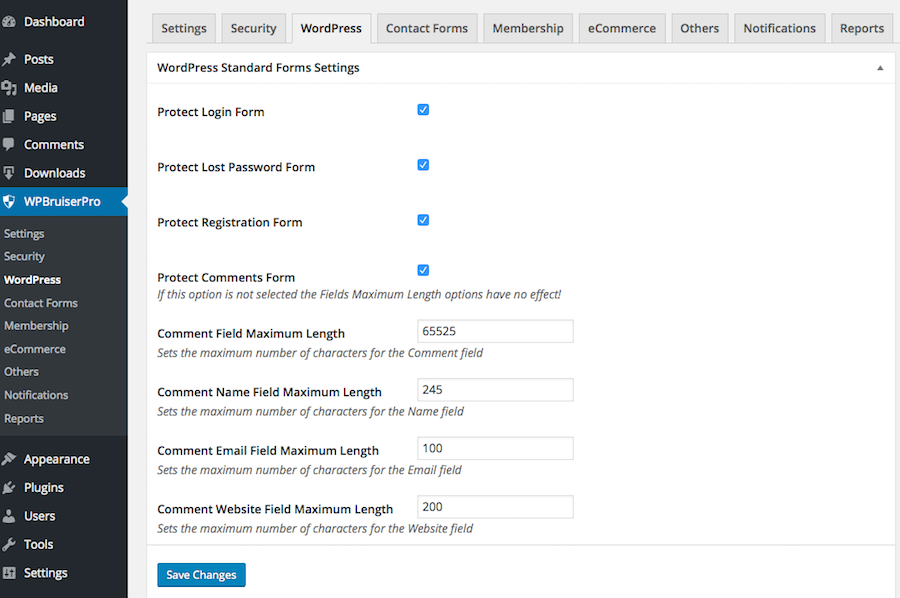Select the Posts icon in the sidebar
Screen dimensions: 900x598
click(x=14, y=58)
